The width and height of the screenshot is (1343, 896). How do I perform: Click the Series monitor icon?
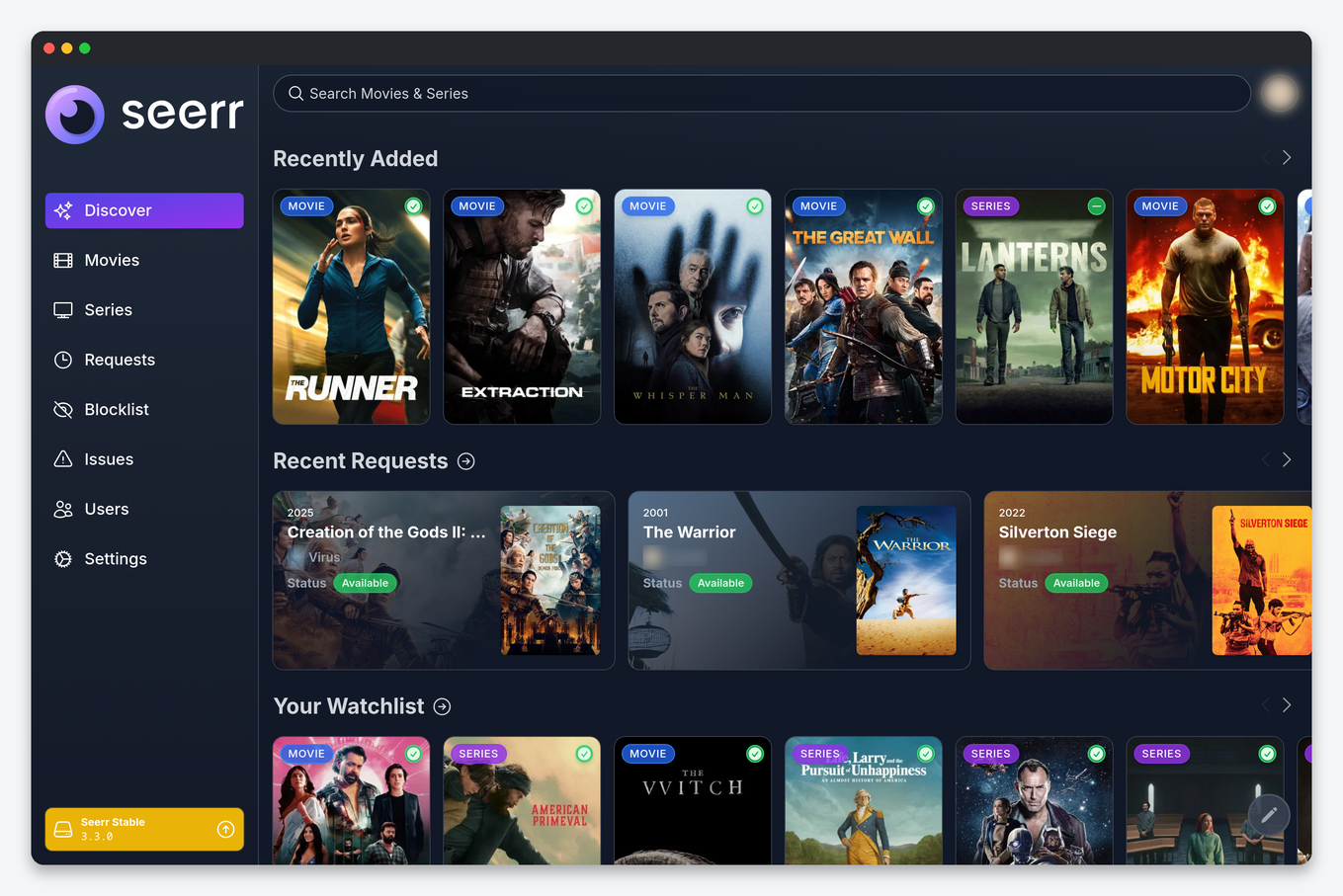click(x=63, y=310)
